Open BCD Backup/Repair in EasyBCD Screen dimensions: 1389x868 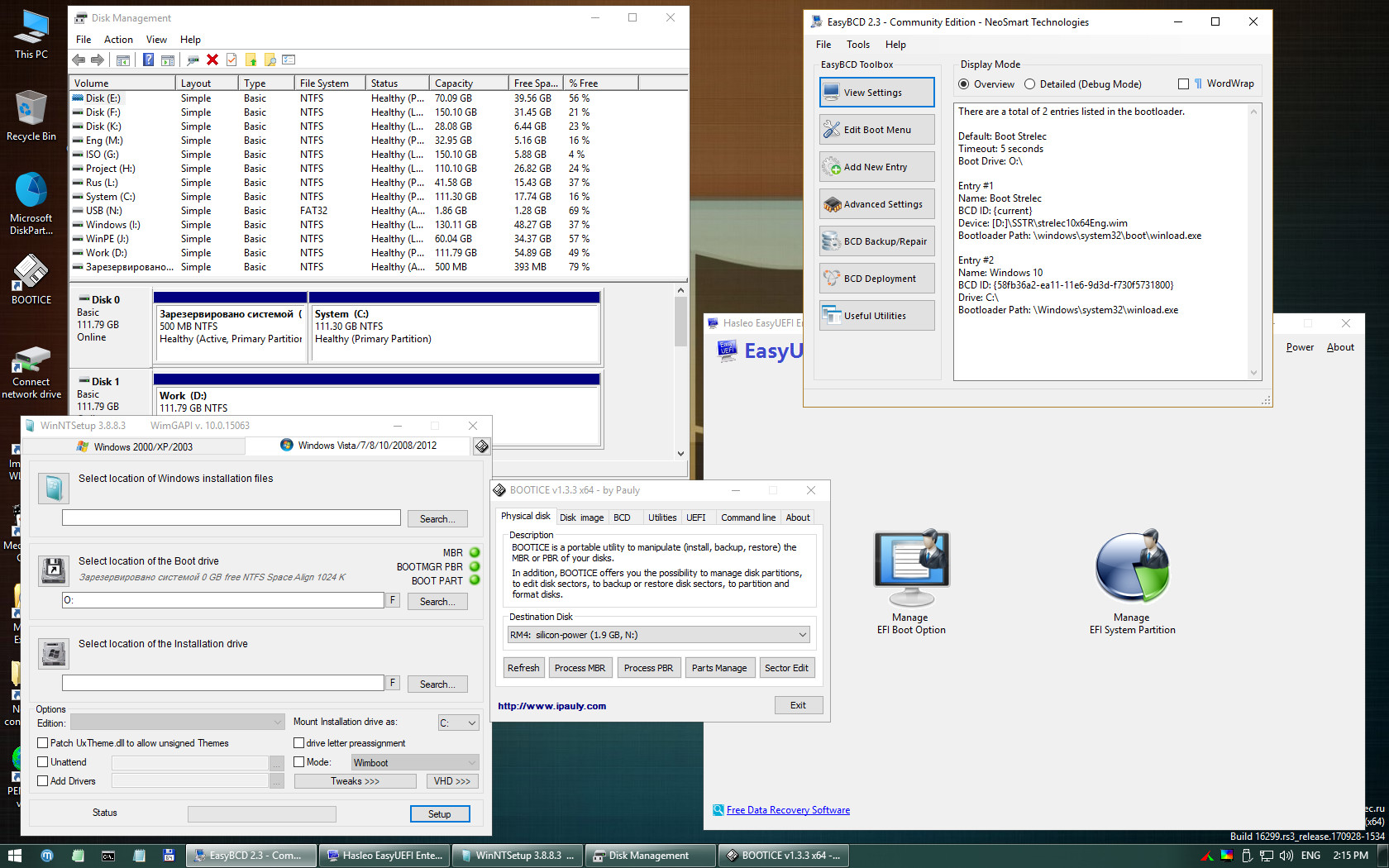pos(877,241)
